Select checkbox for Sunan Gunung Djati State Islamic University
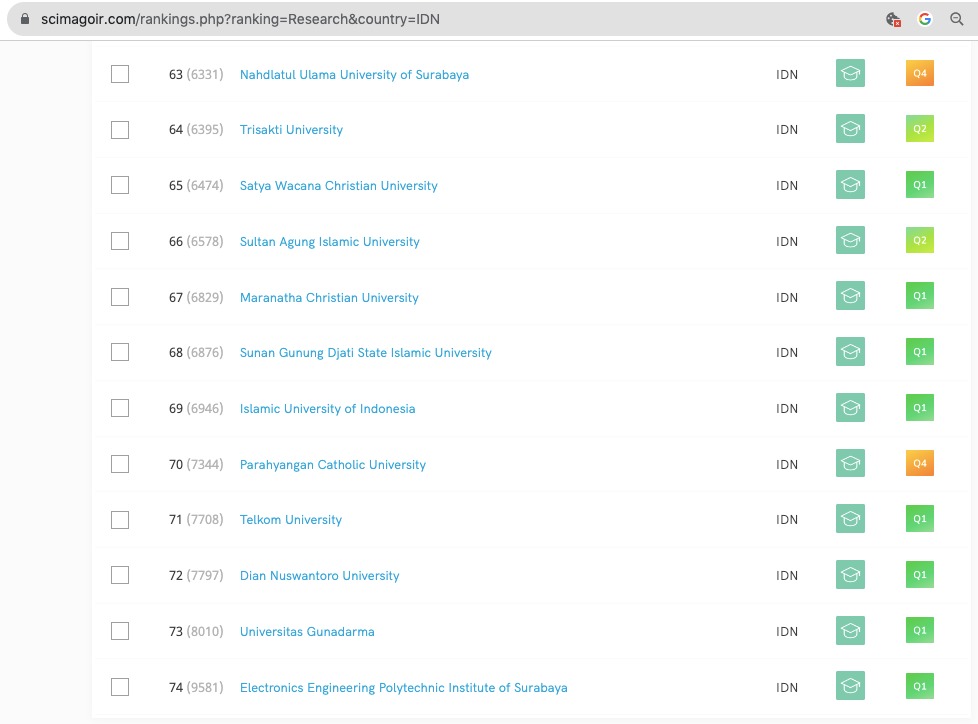978x724 pixels. tap(120, 352)
